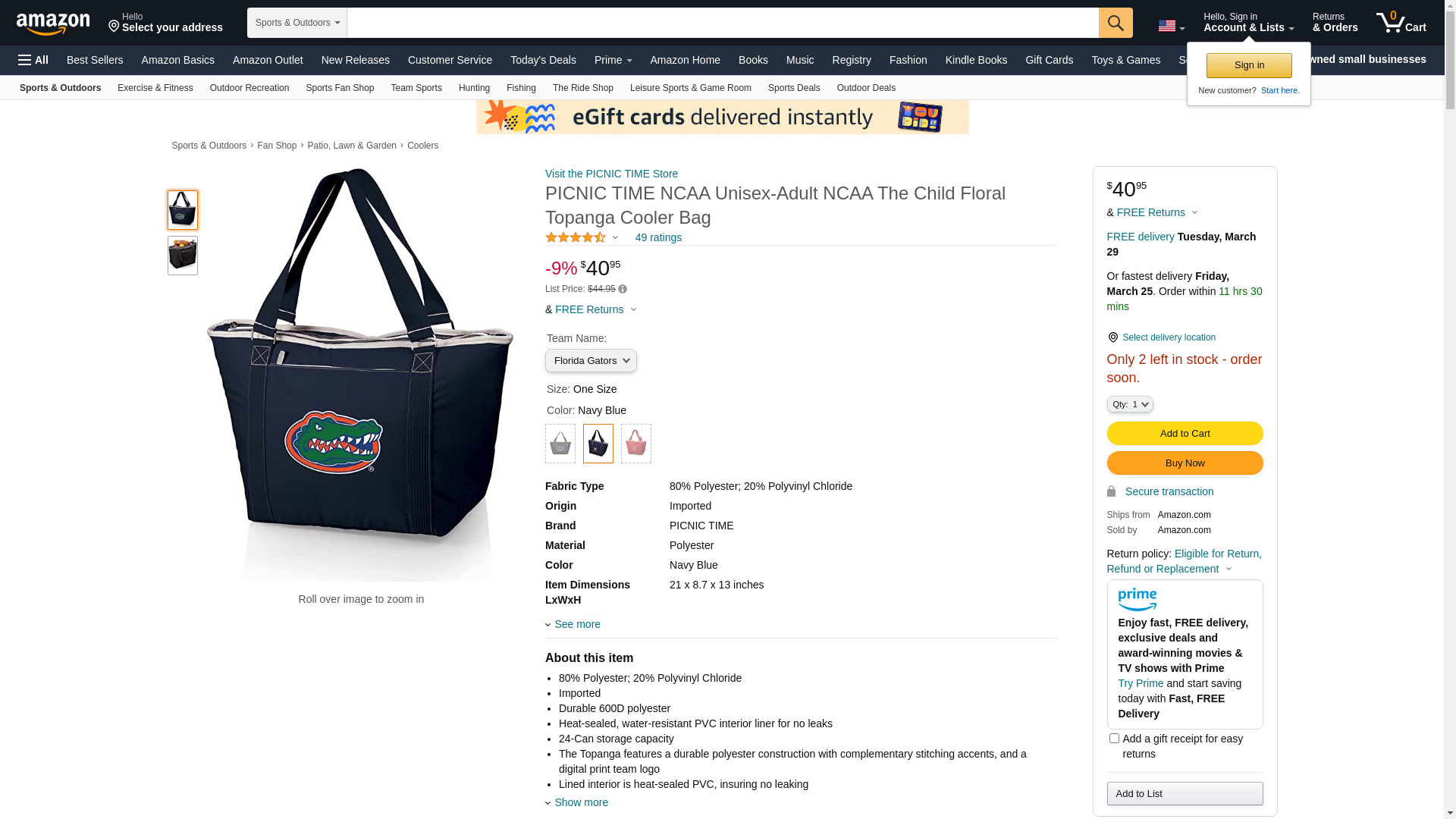Expand See more product details
The width and height of the screenshot is (1456, 819).
(x=576, y=624)
